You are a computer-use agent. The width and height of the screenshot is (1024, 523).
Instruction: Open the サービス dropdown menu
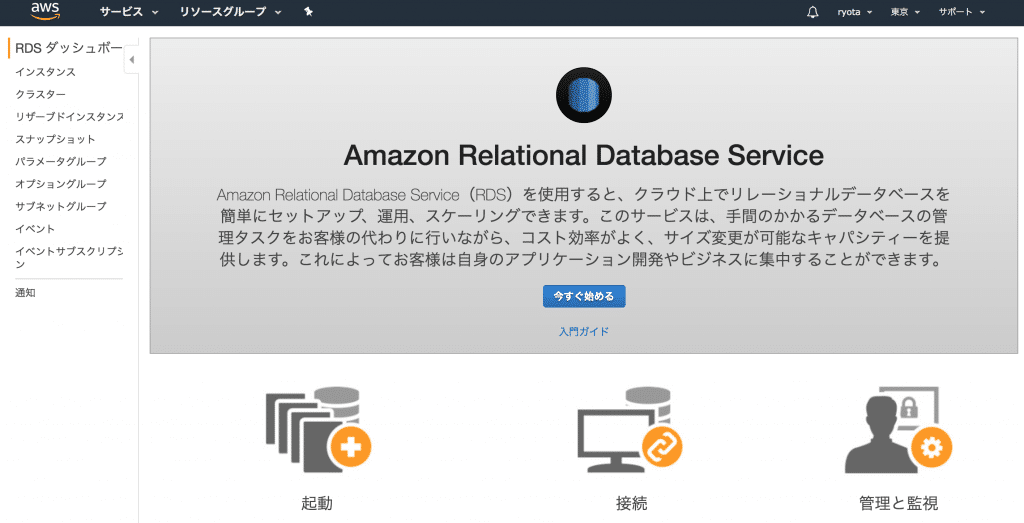129,12
